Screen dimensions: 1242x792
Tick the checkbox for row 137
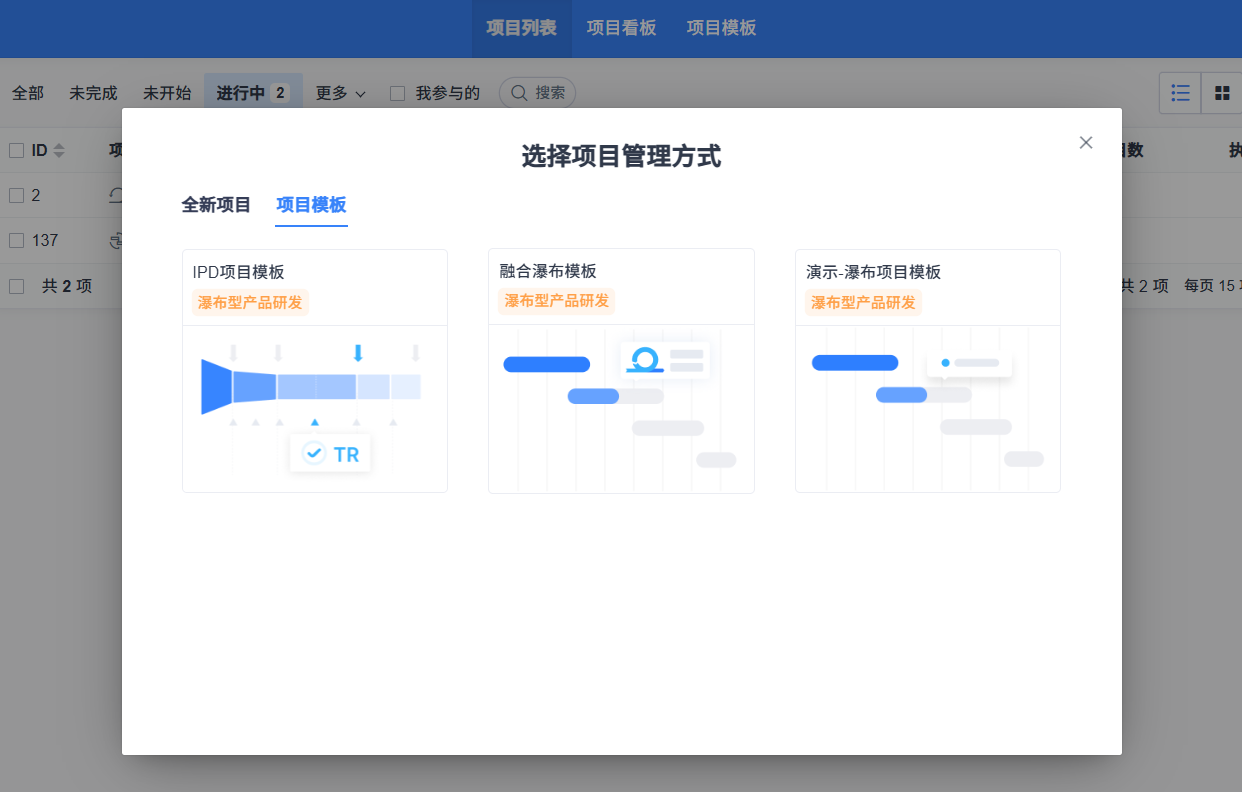tap(16, 240)
